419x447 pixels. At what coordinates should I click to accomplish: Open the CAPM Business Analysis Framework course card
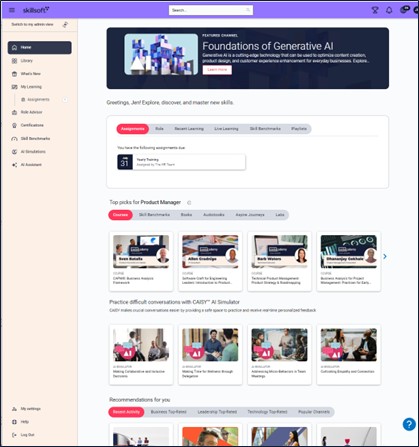(x=141, y=261)
